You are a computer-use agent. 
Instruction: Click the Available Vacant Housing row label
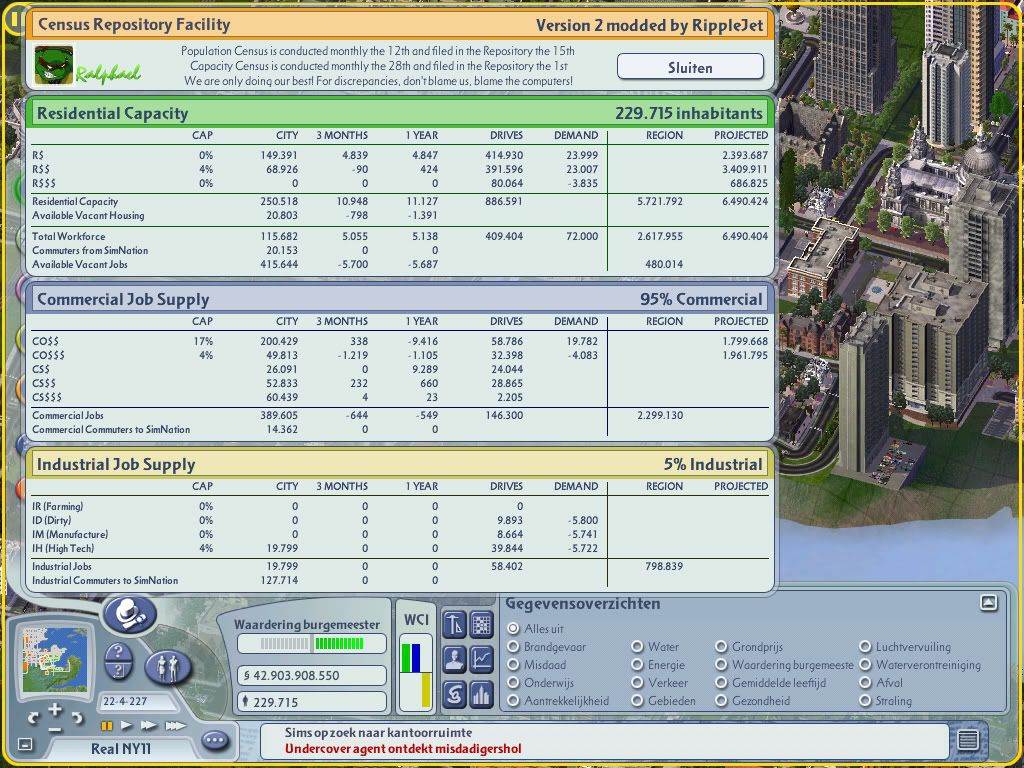[x=88, y=216]
